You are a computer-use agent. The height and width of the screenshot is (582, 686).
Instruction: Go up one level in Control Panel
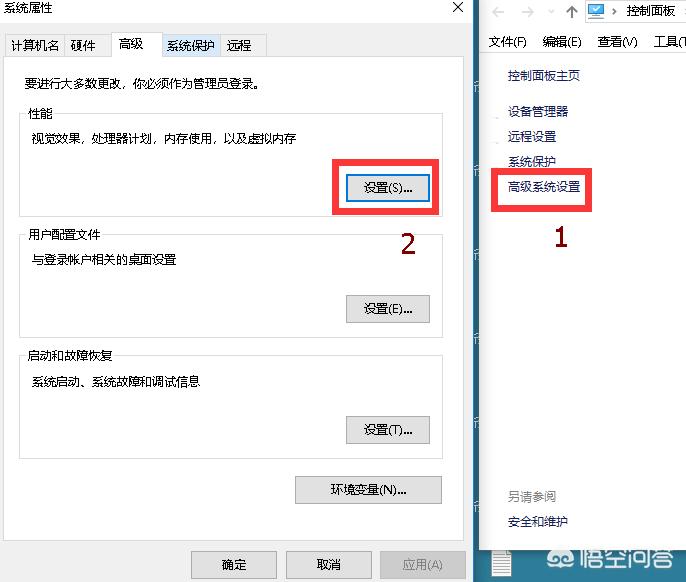click(x=571, y=12)
